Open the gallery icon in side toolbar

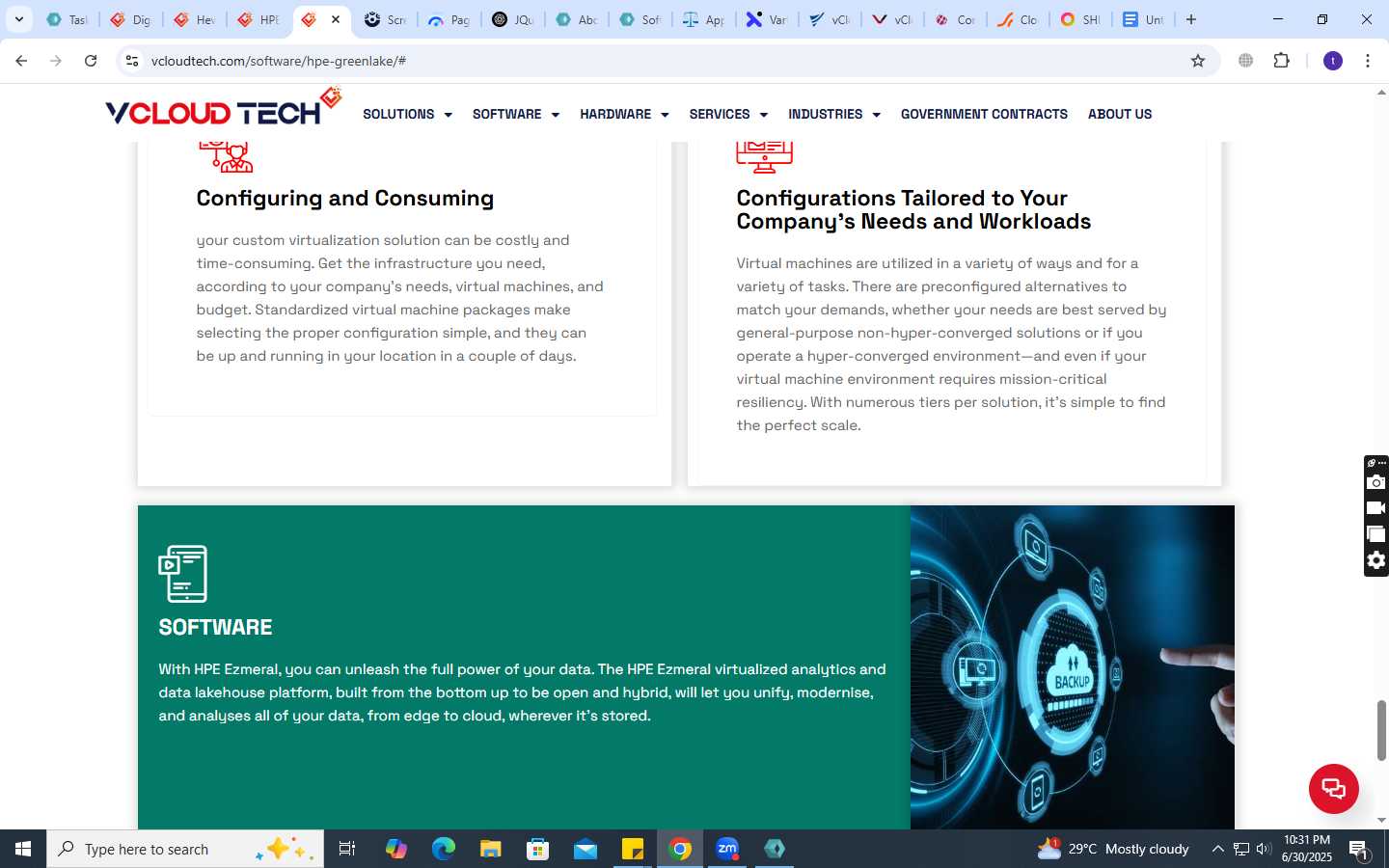pyautogui.click(x=1376, y=534)
